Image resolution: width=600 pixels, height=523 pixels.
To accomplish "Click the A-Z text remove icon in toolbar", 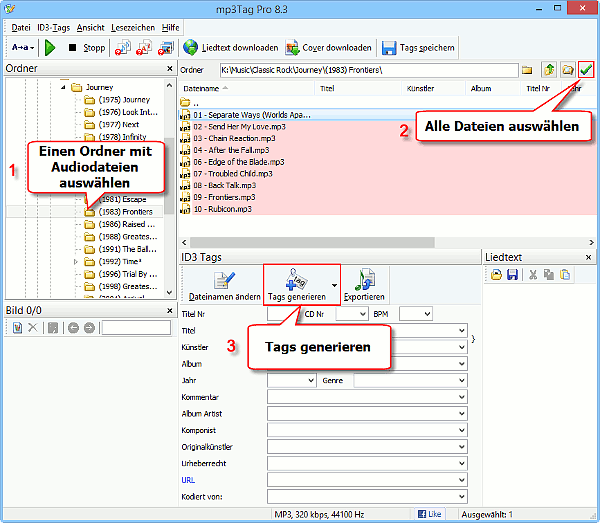I will coord(144,47).
